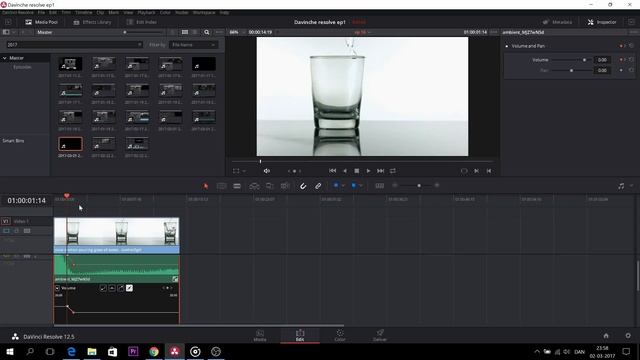The height and width of the screenshot is (360, 640).
Task: Click the red playhead marker on ruler
Action: (x=67, y=196)
